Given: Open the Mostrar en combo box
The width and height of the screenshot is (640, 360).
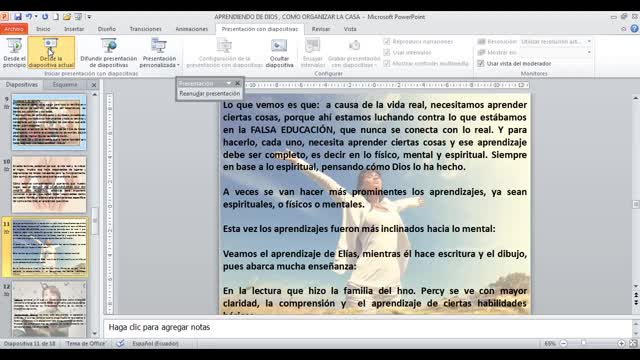Looking at the screenshot, I should (556, 52).
